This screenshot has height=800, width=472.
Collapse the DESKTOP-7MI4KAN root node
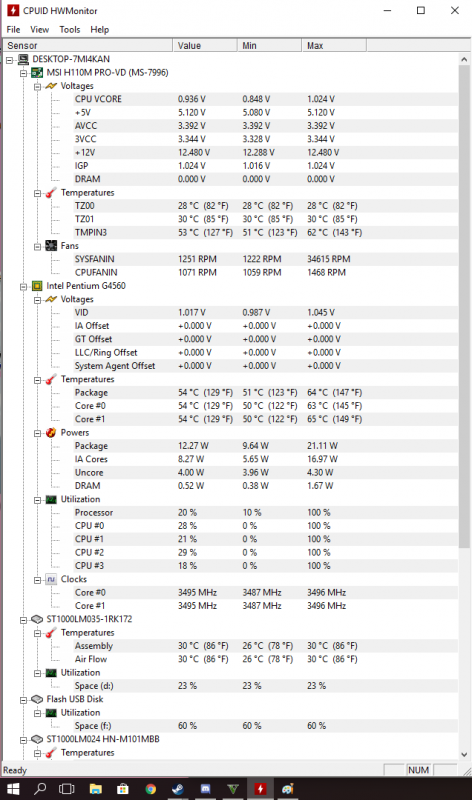[x=10, y=60]
